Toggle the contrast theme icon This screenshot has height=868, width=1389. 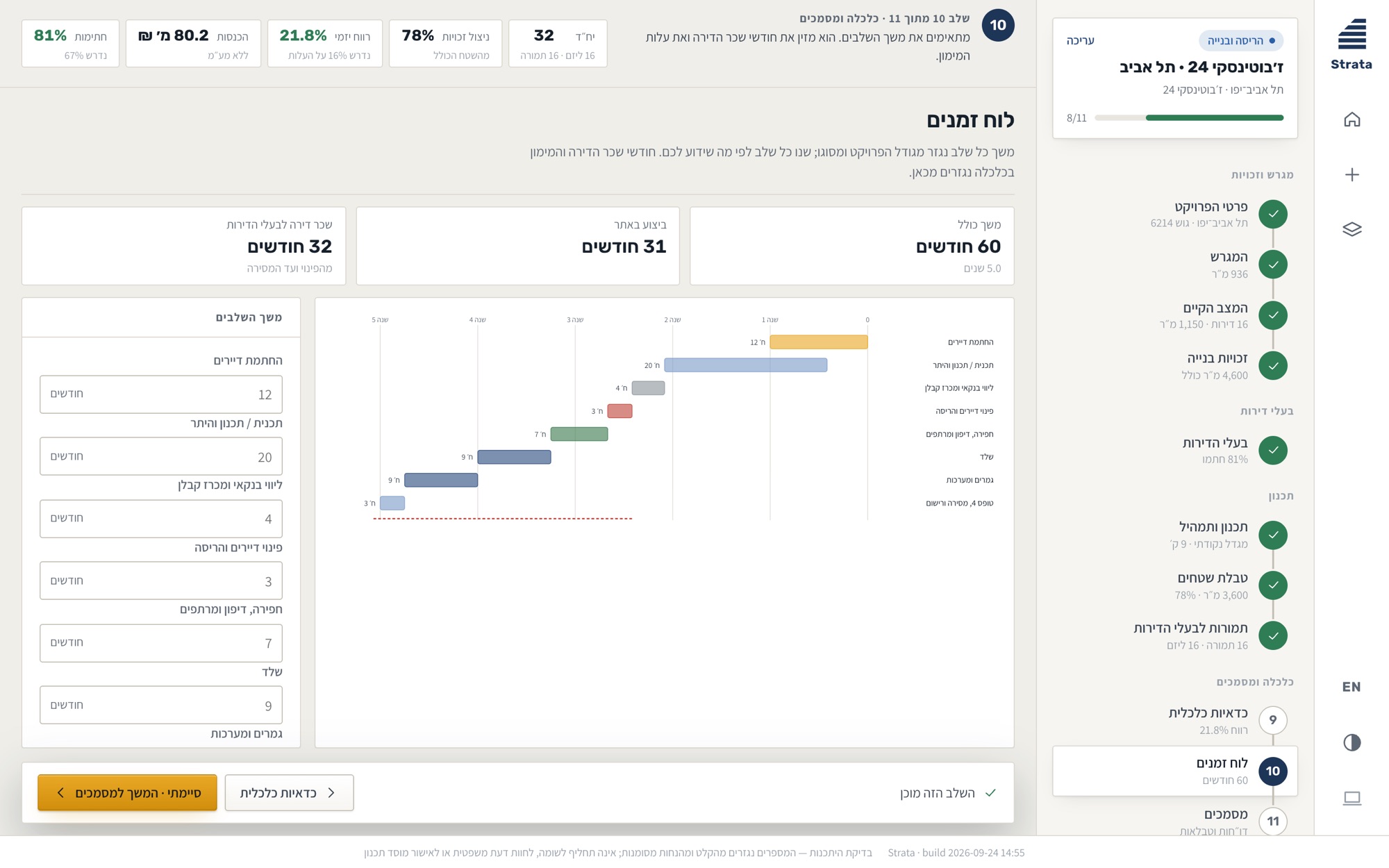coord(1351,742)
